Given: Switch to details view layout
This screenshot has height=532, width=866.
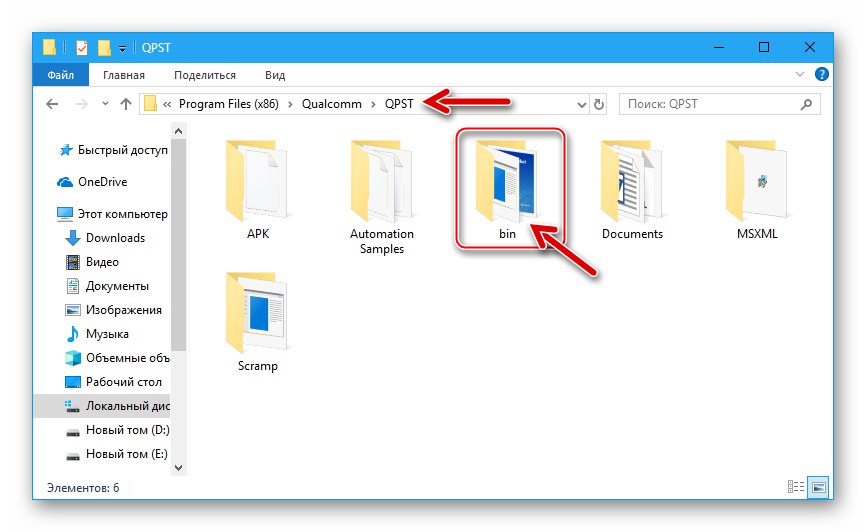Looking at the screenshot, I should tap(796, 487).
